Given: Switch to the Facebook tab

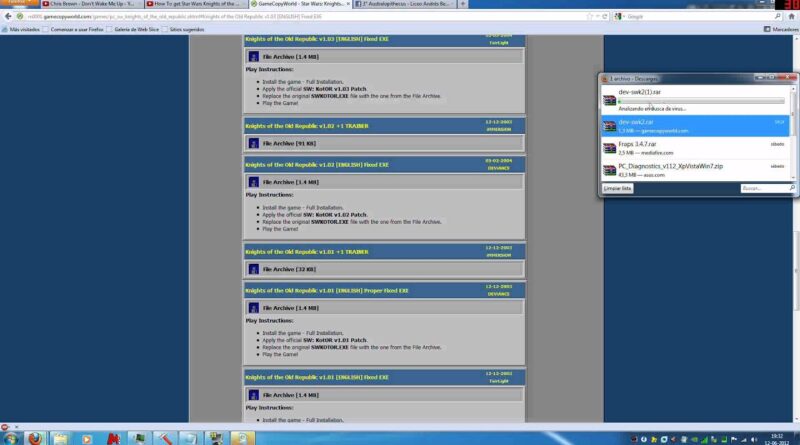Looking at the screenshot, I should point(403,4).
